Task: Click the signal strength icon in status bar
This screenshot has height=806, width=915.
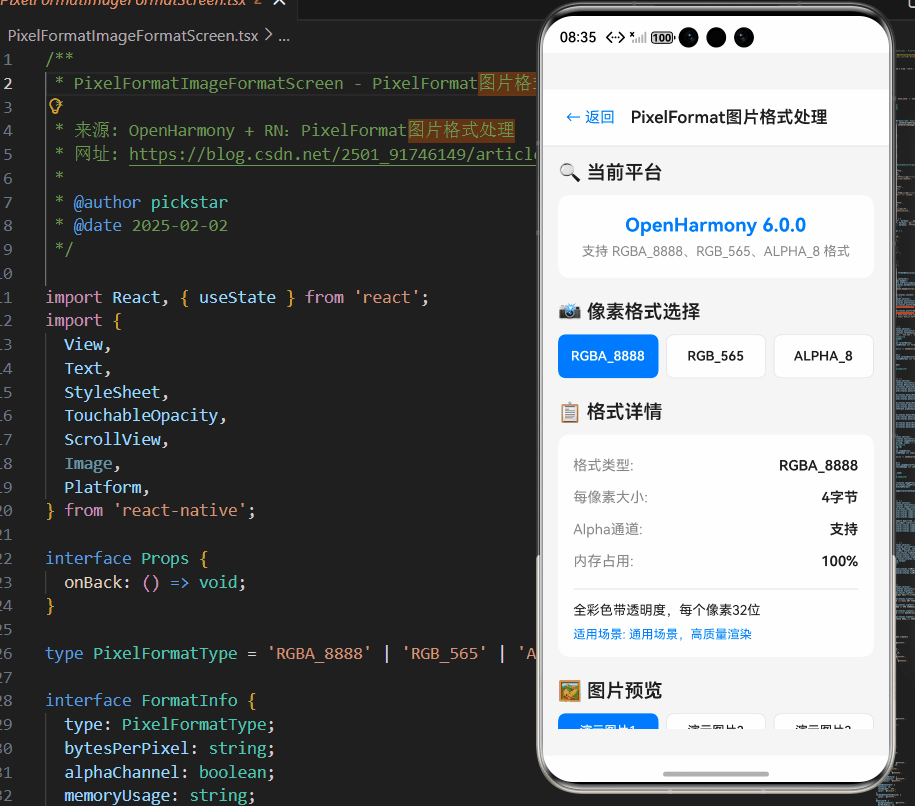Action: click(638, 37)
